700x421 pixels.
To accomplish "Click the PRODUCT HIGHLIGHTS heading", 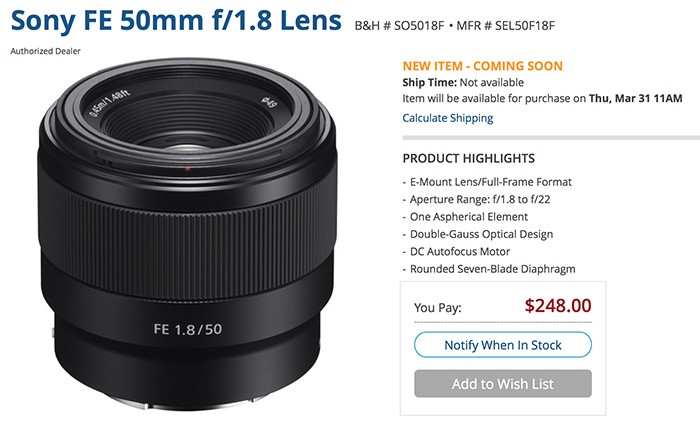I will tap(469, 158).
